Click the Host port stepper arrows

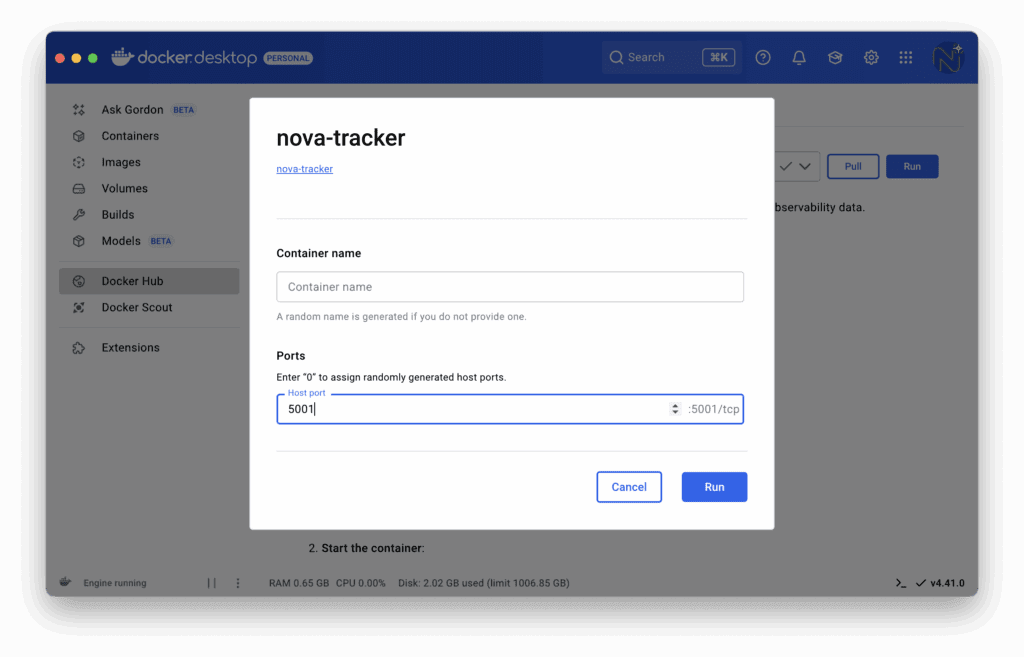[x=675, y=409]
